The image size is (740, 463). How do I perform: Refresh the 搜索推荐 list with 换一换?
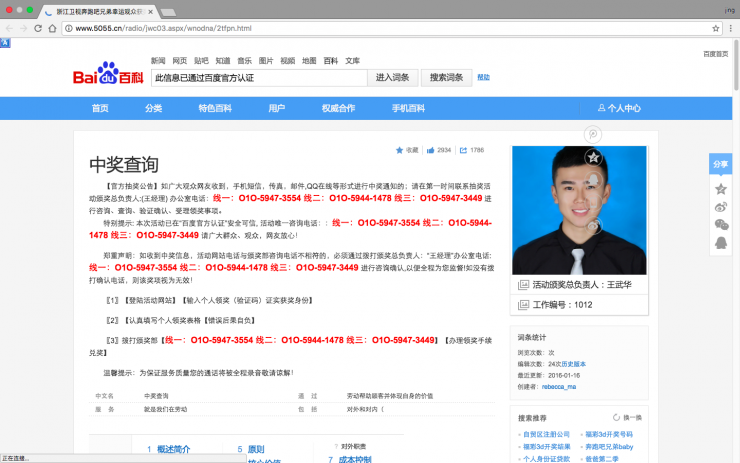click(x=626, y=417)
